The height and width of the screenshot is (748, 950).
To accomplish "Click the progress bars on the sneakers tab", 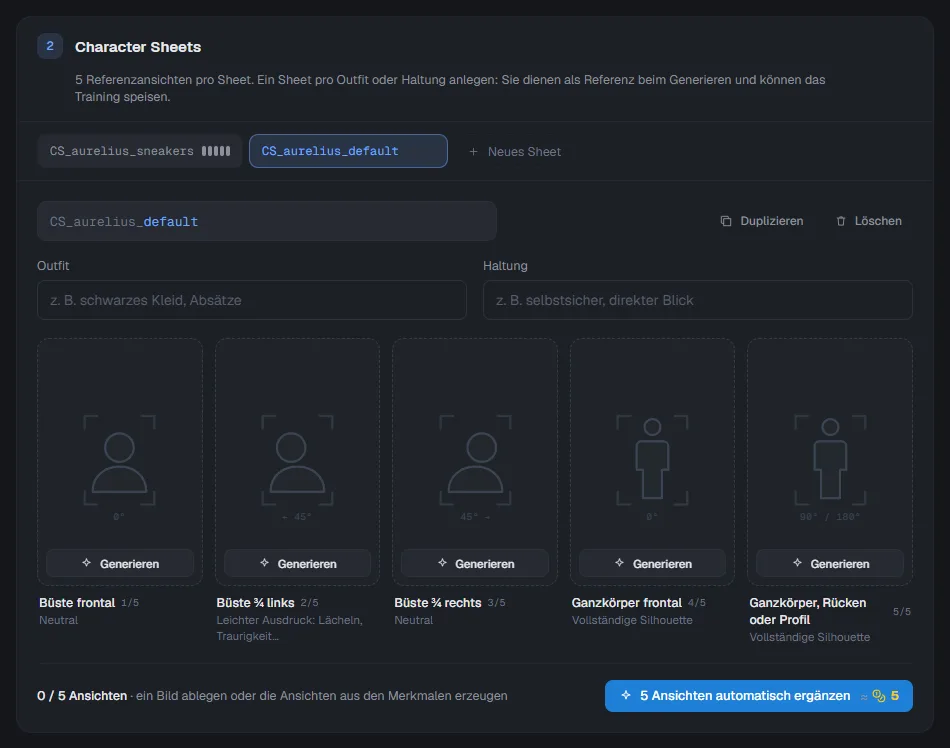I will pos(216,151).
